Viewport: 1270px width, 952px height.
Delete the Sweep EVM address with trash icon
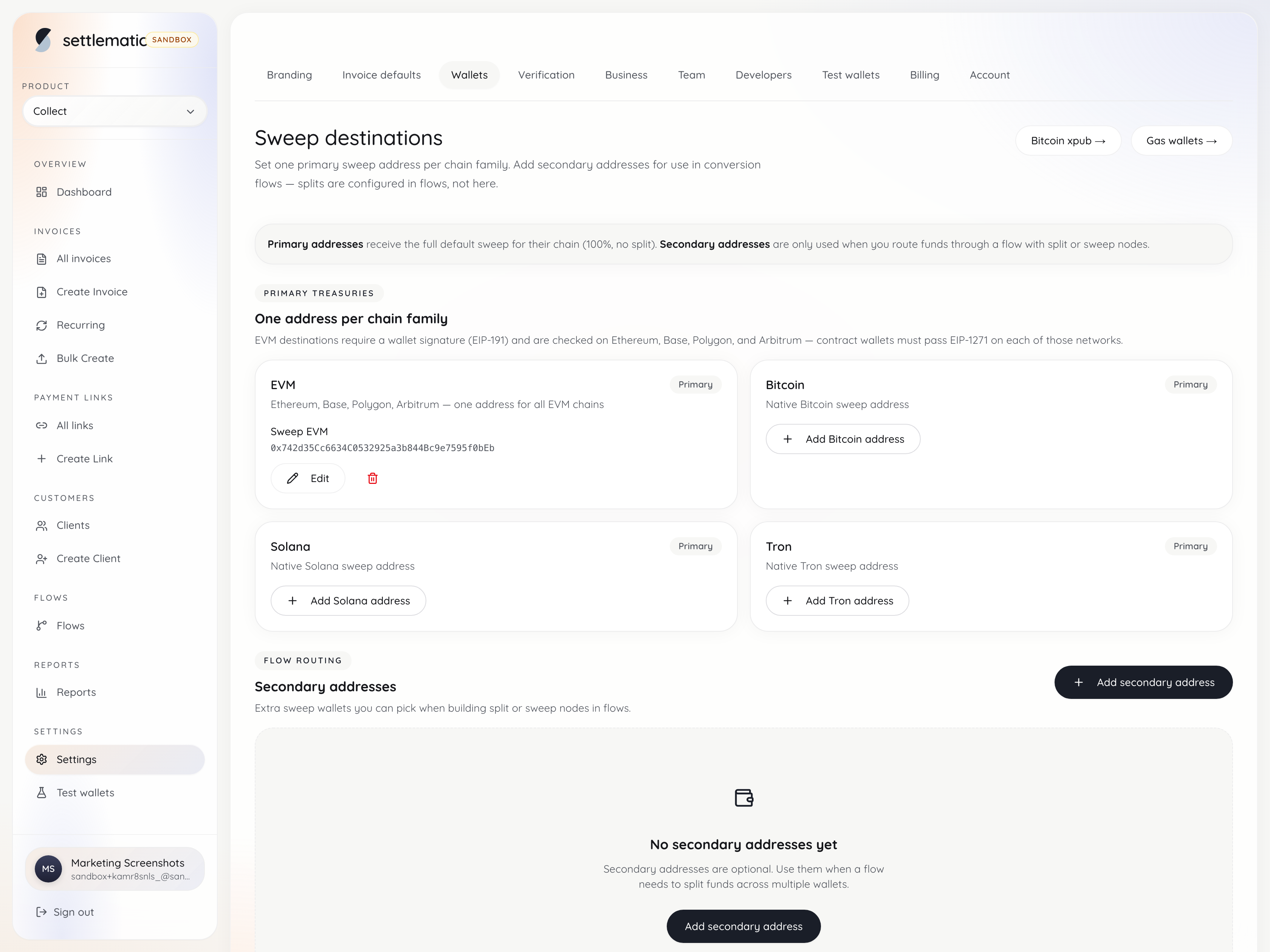pyautogui.click(x=373, y=478)
